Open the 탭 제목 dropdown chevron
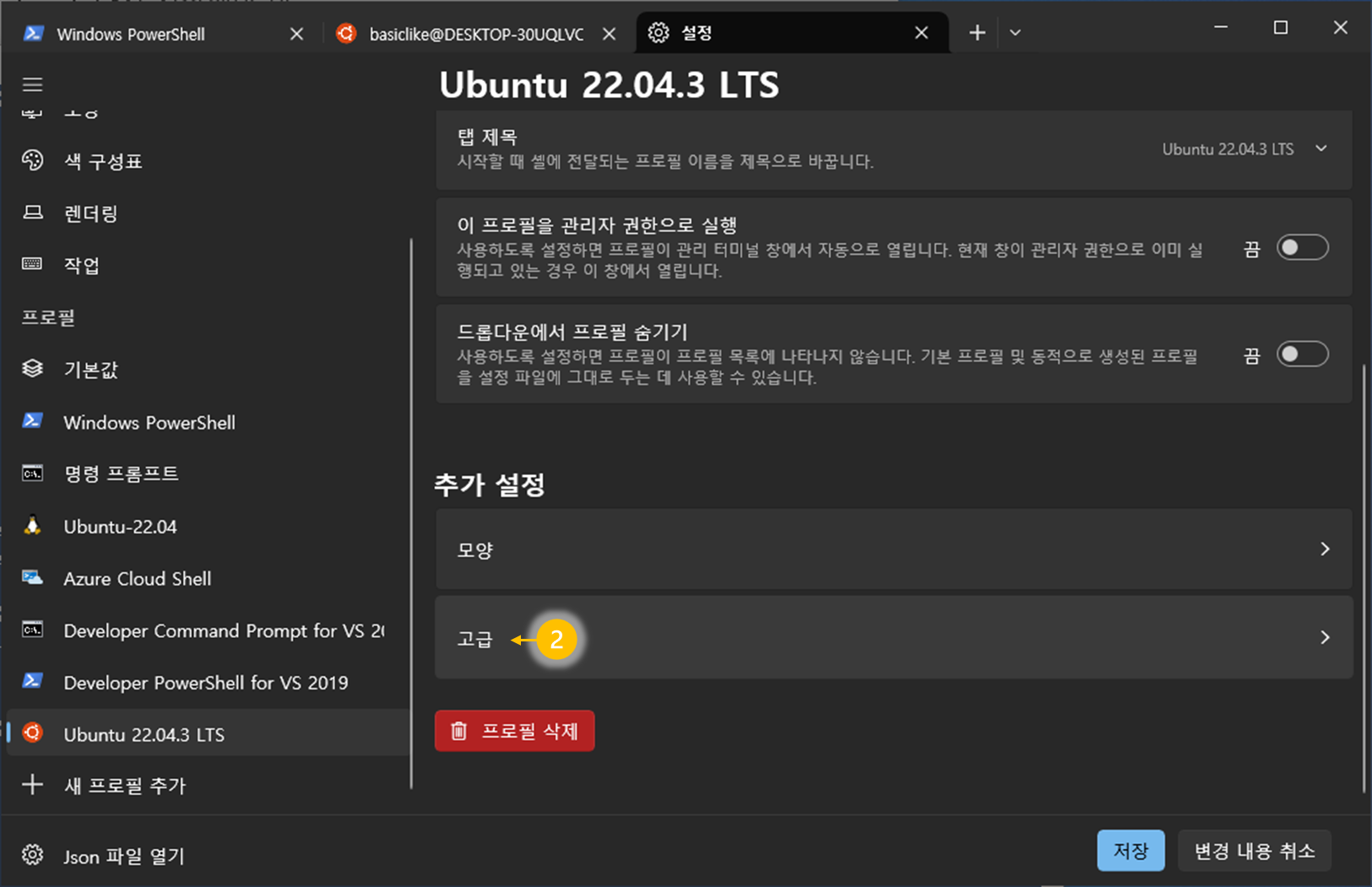 [1321, 149]
